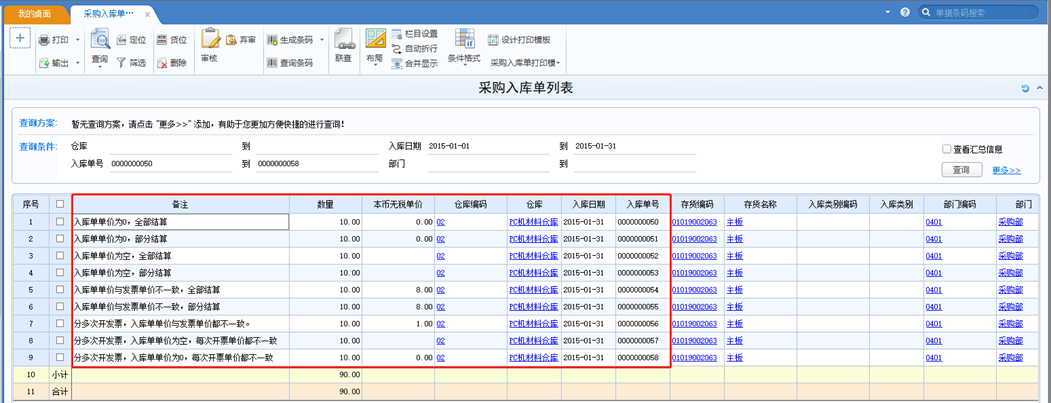The width and height of the screenshot is (1051, 403).
Task: Click the 入库单号 start field 0000000050
Action: click(x=173, y=164)
